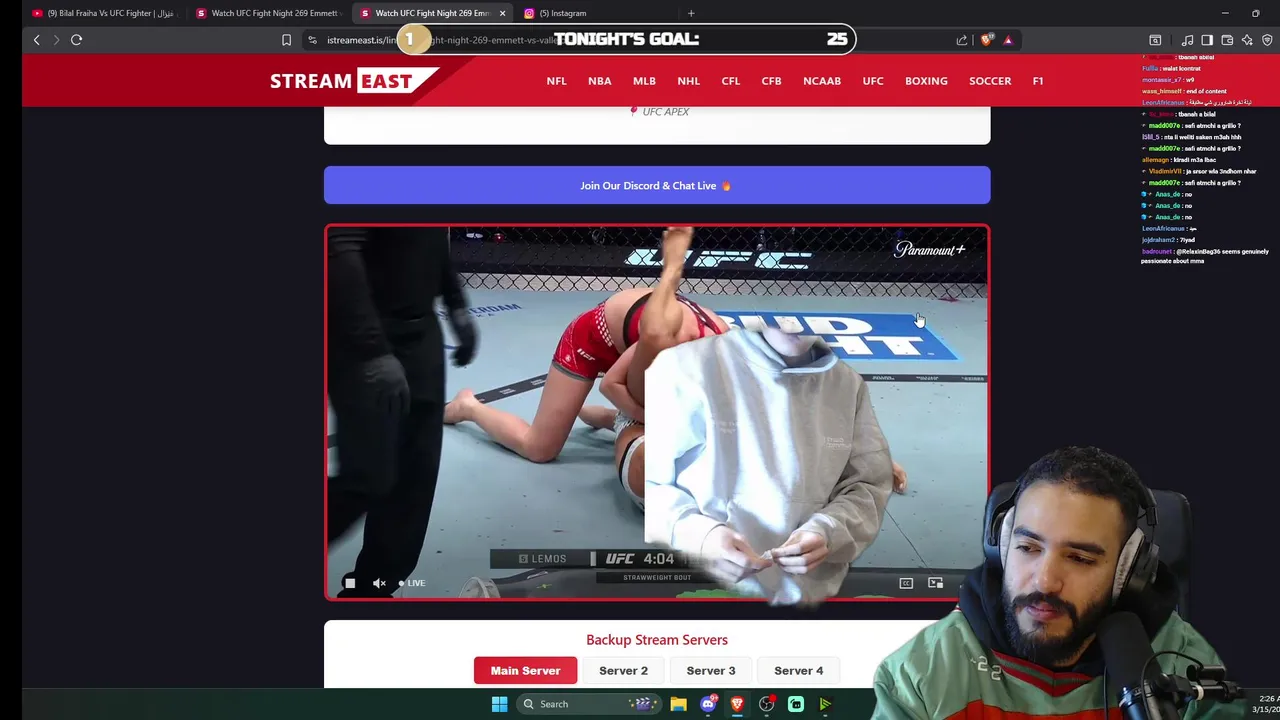Go back in the browser
This screenshot has width=1280, height=720.
click(x=37, y=40)
